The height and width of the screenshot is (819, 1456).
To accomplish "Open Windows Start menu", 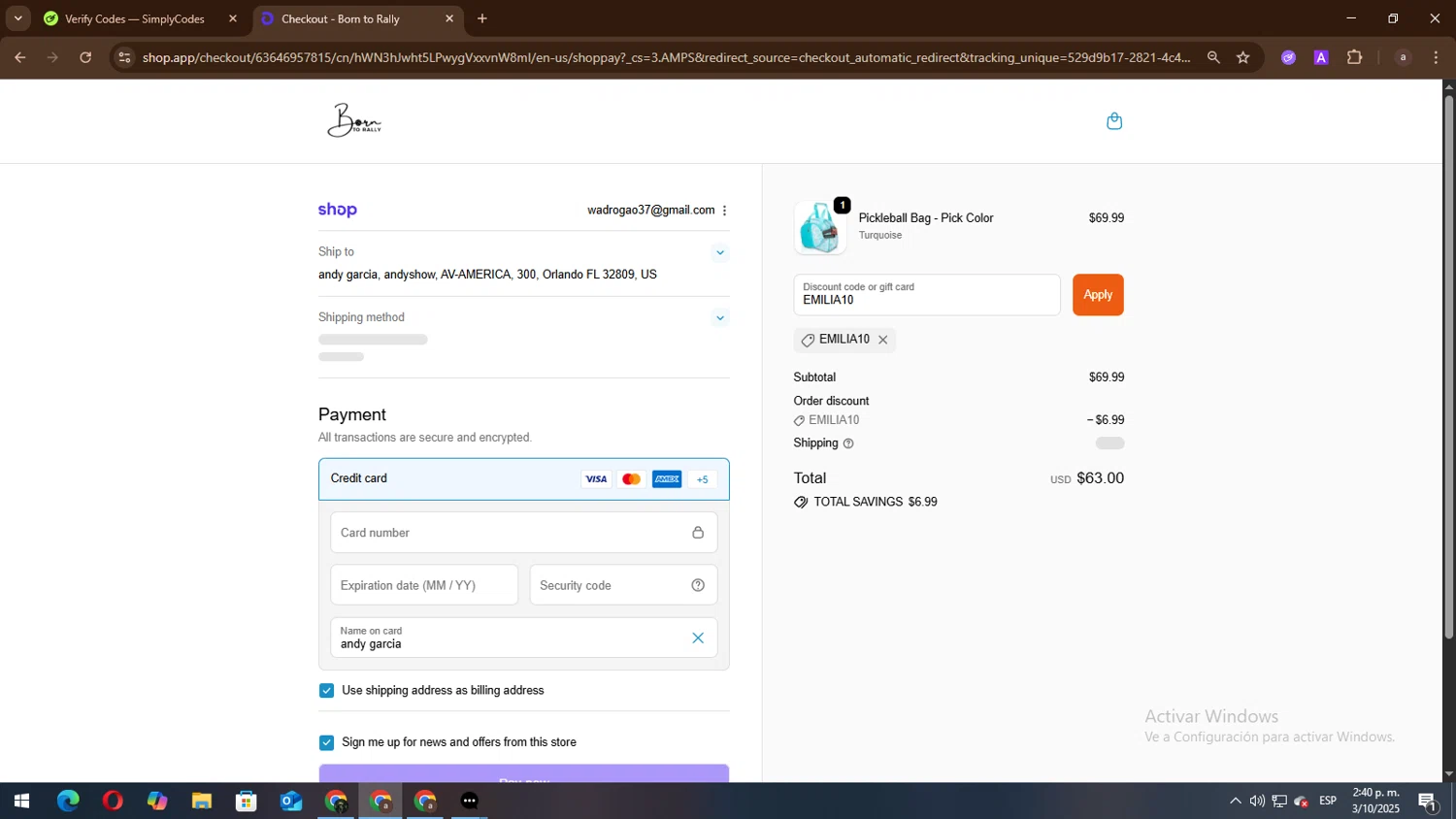I will point(21,802).
